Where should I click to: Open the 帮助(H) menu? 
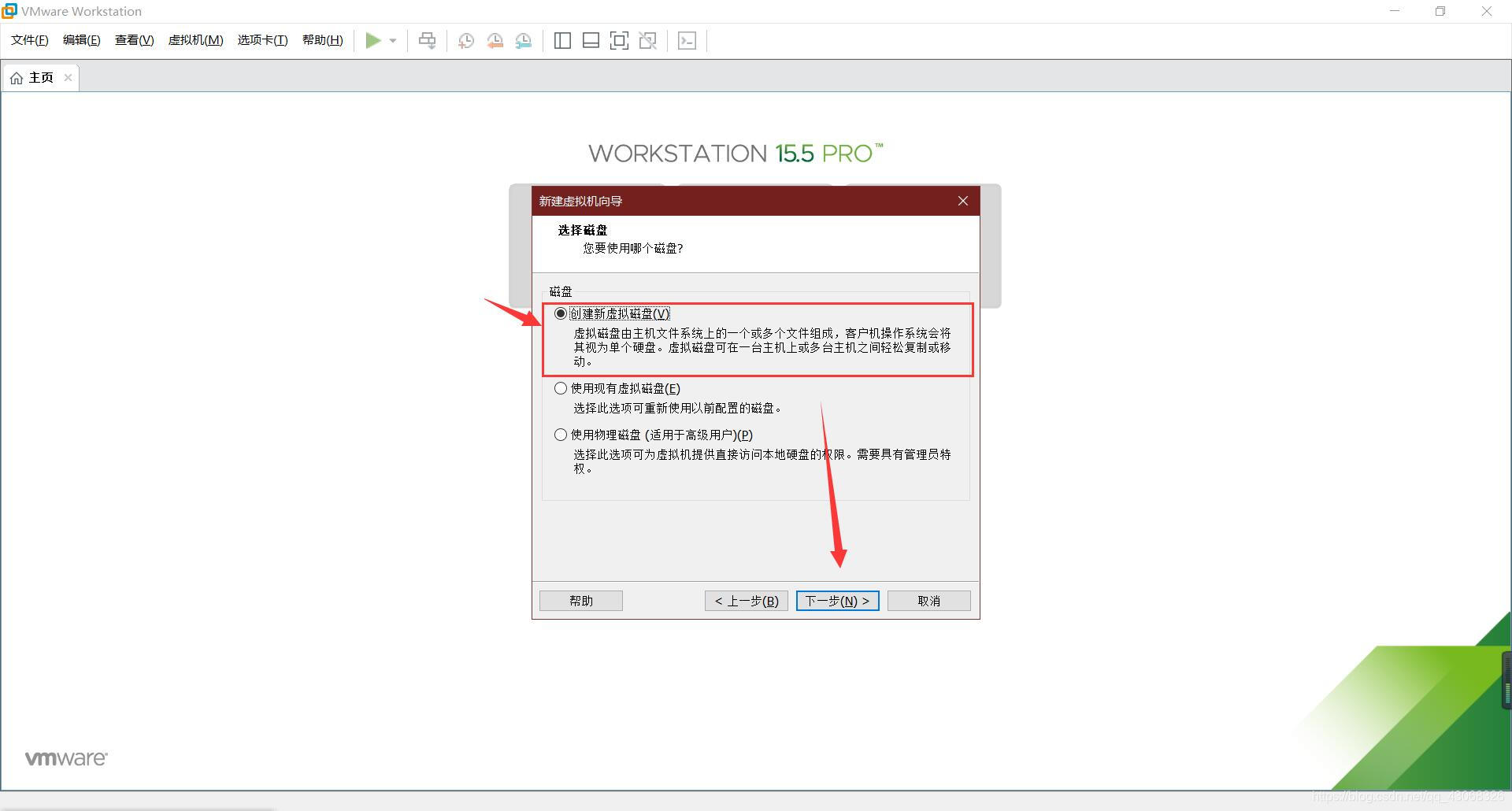point(323,40)
